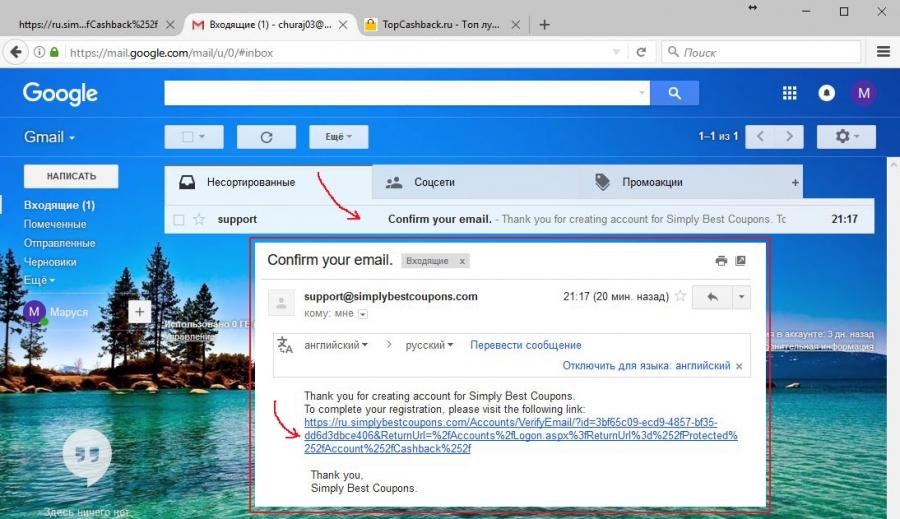900x519 pixels.
Task: Open the Google apps grid
Action: (789, 93)
